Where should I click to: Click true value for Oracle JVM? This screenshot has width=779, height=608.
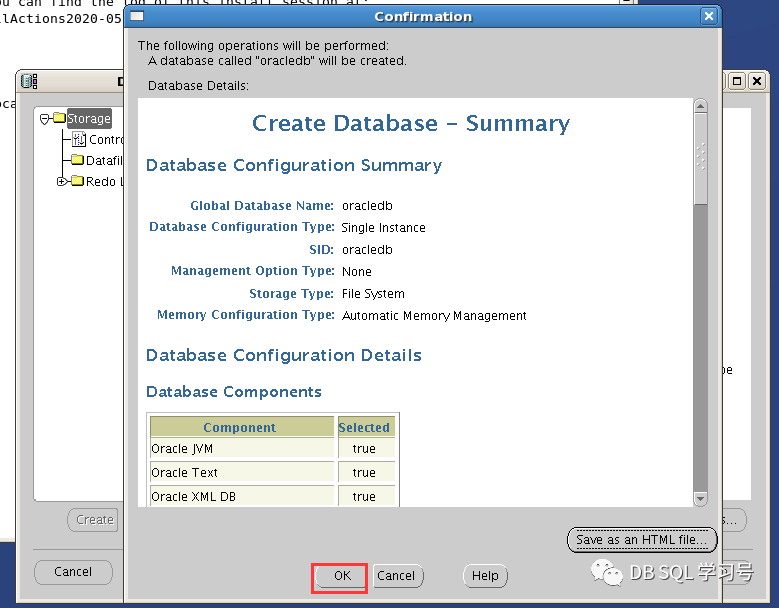364,449
